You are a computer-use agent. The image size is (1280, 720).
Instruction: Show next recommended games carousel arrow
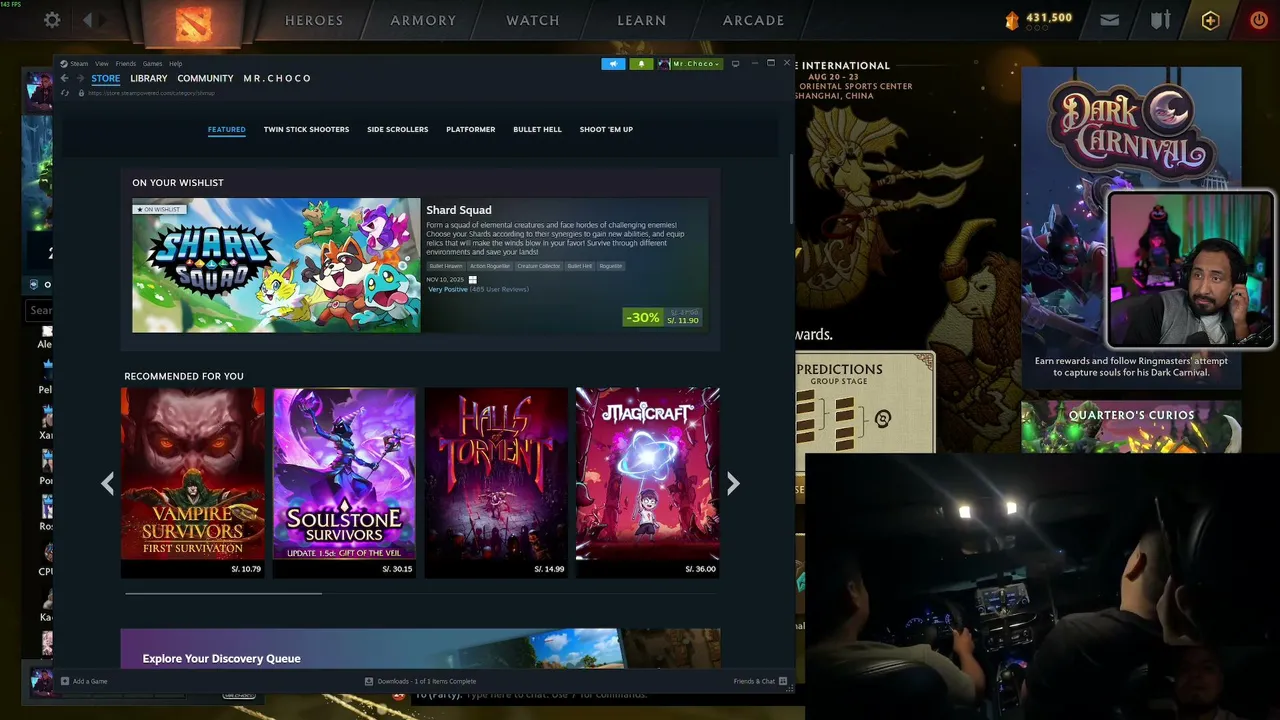(733, 484)
